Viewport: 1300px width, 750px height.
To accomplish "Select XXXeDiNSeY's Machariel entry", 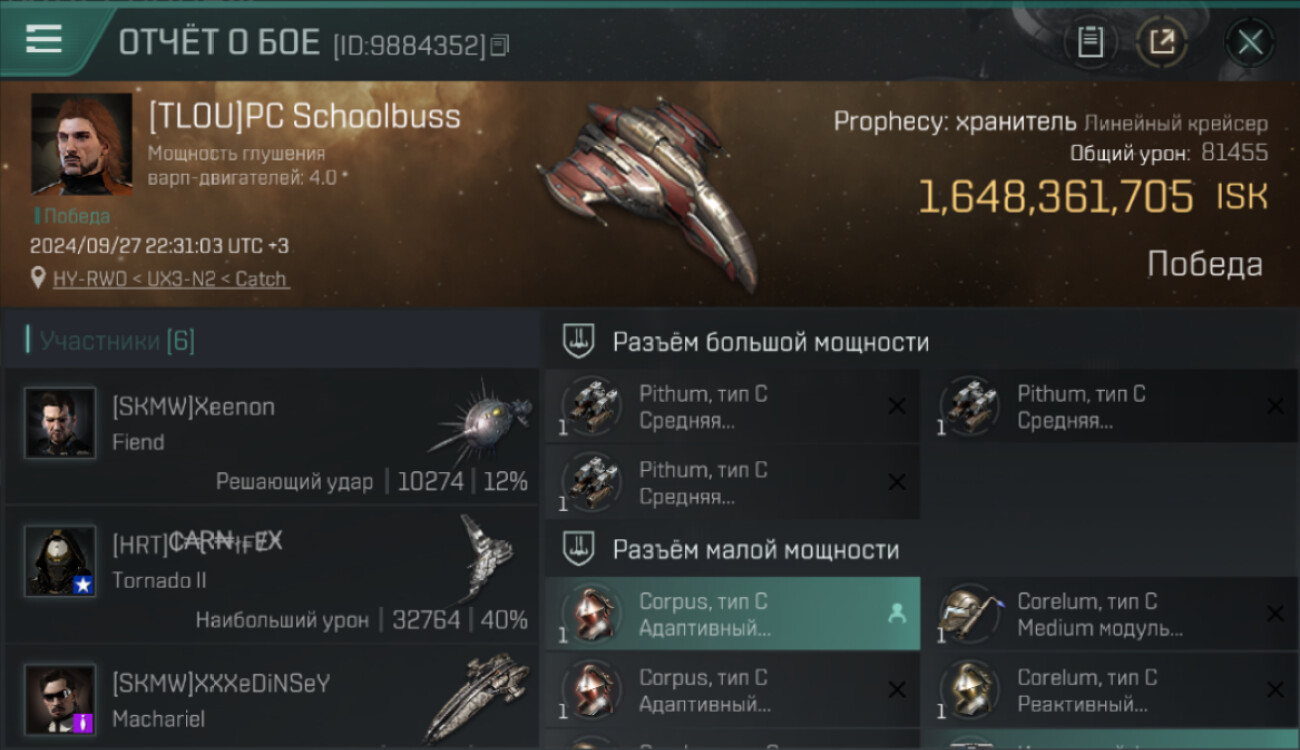I will [272, 697].
